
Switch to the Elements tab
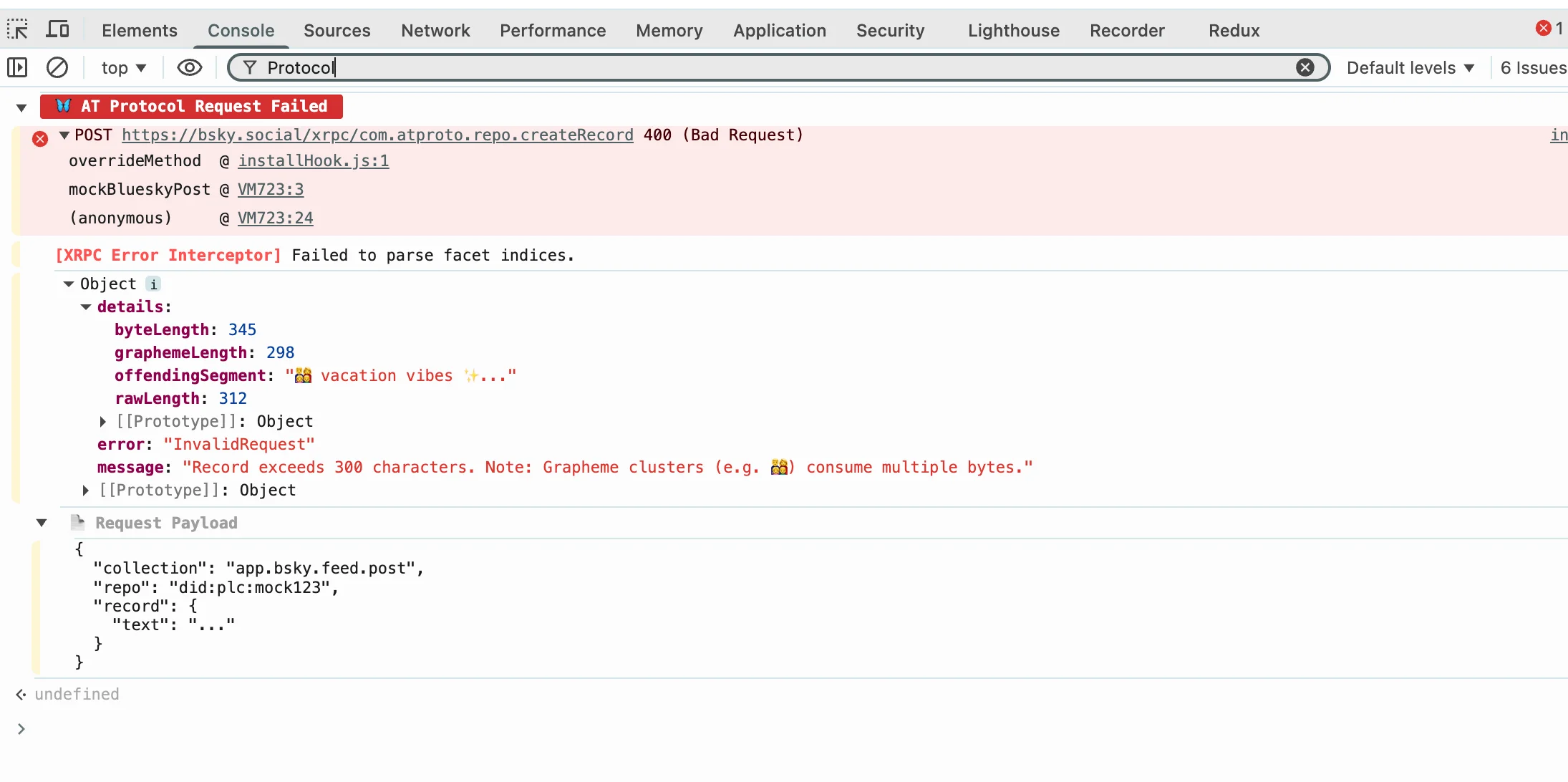139,30
